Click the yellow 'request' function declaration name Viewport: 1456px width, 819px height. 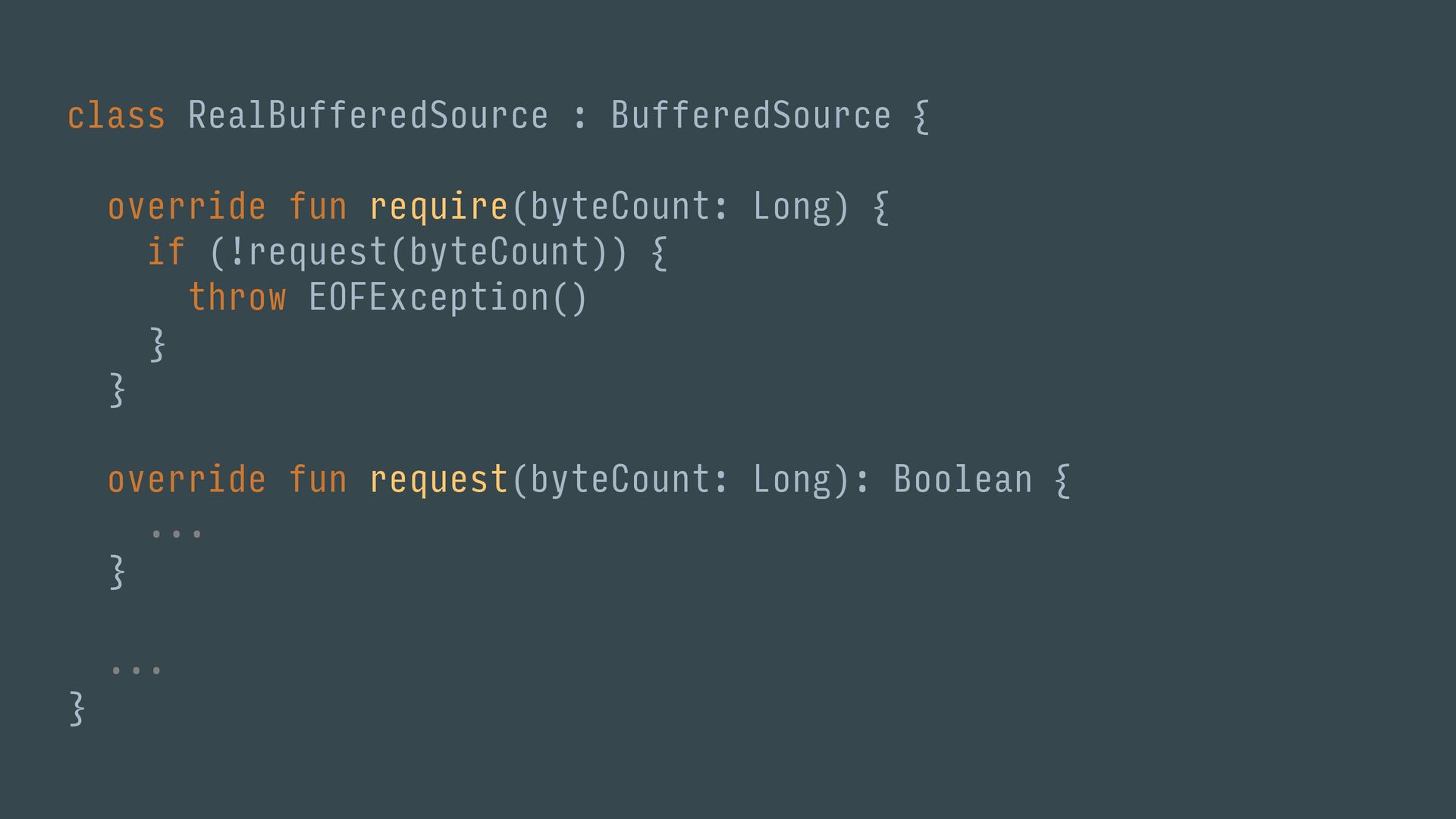point(438,480)
